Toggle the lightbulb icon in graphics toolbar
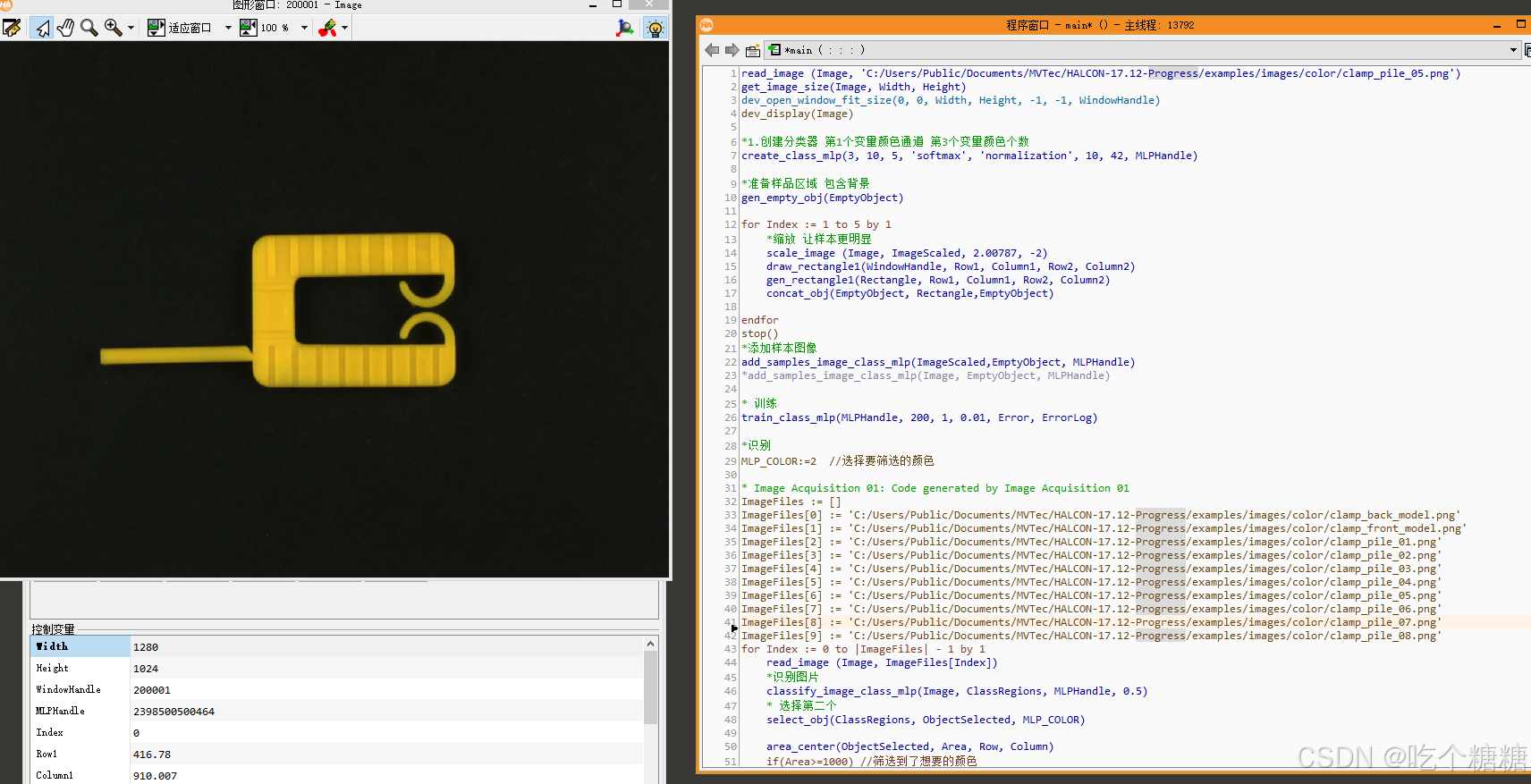 pos(655,28)
